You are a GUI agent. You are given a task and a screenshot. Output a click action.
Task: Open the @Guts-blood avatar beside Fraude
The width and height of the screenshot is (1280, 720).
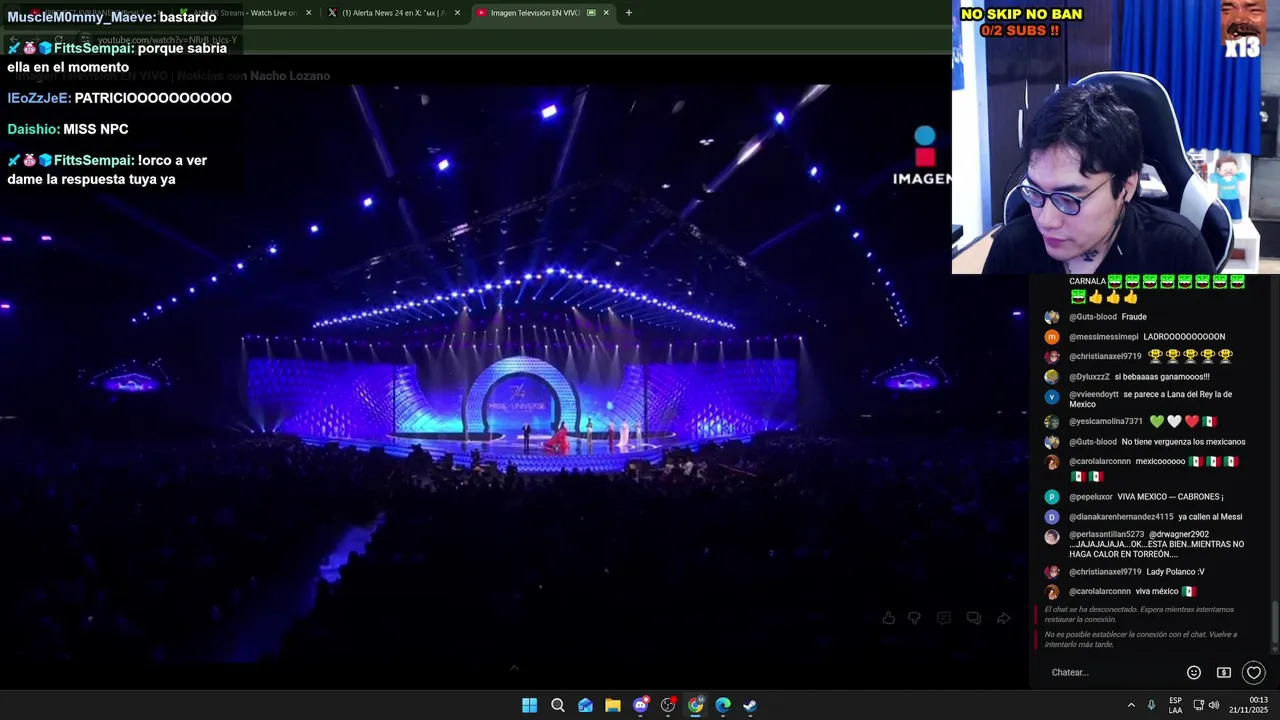1052,317
